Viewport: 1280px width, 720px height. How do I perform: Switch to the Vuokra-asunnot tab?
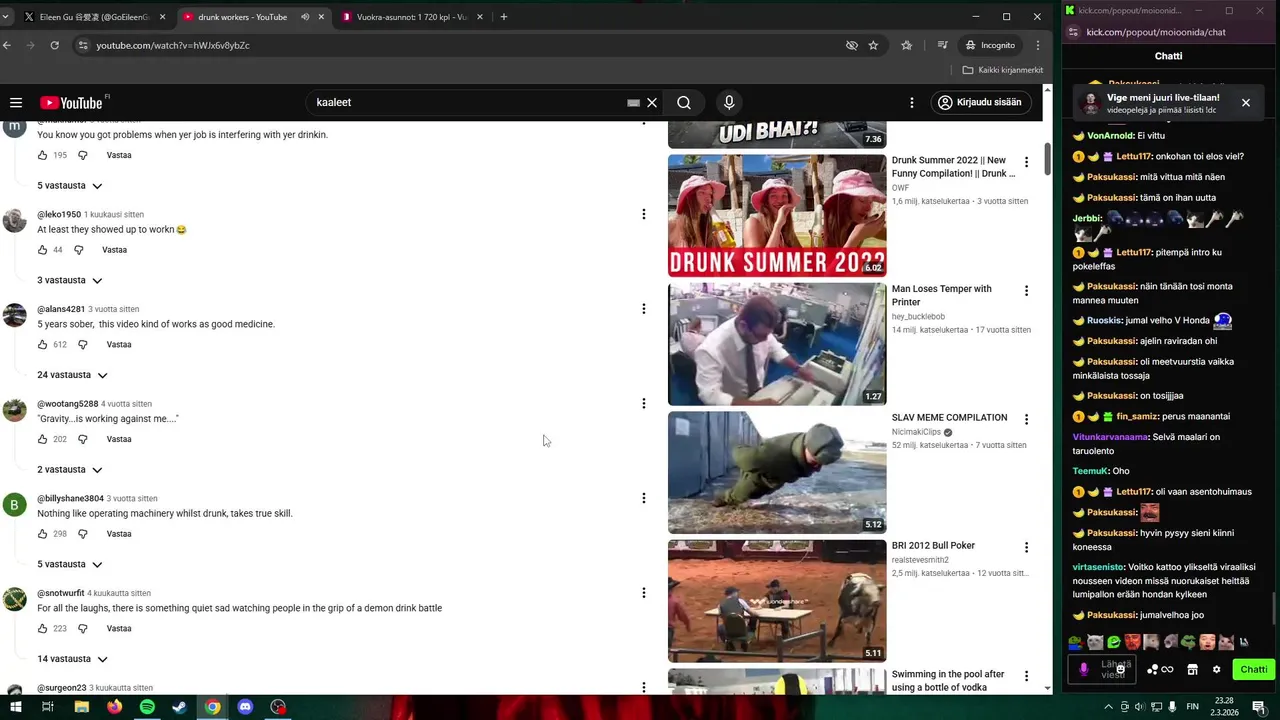[413, 17]
